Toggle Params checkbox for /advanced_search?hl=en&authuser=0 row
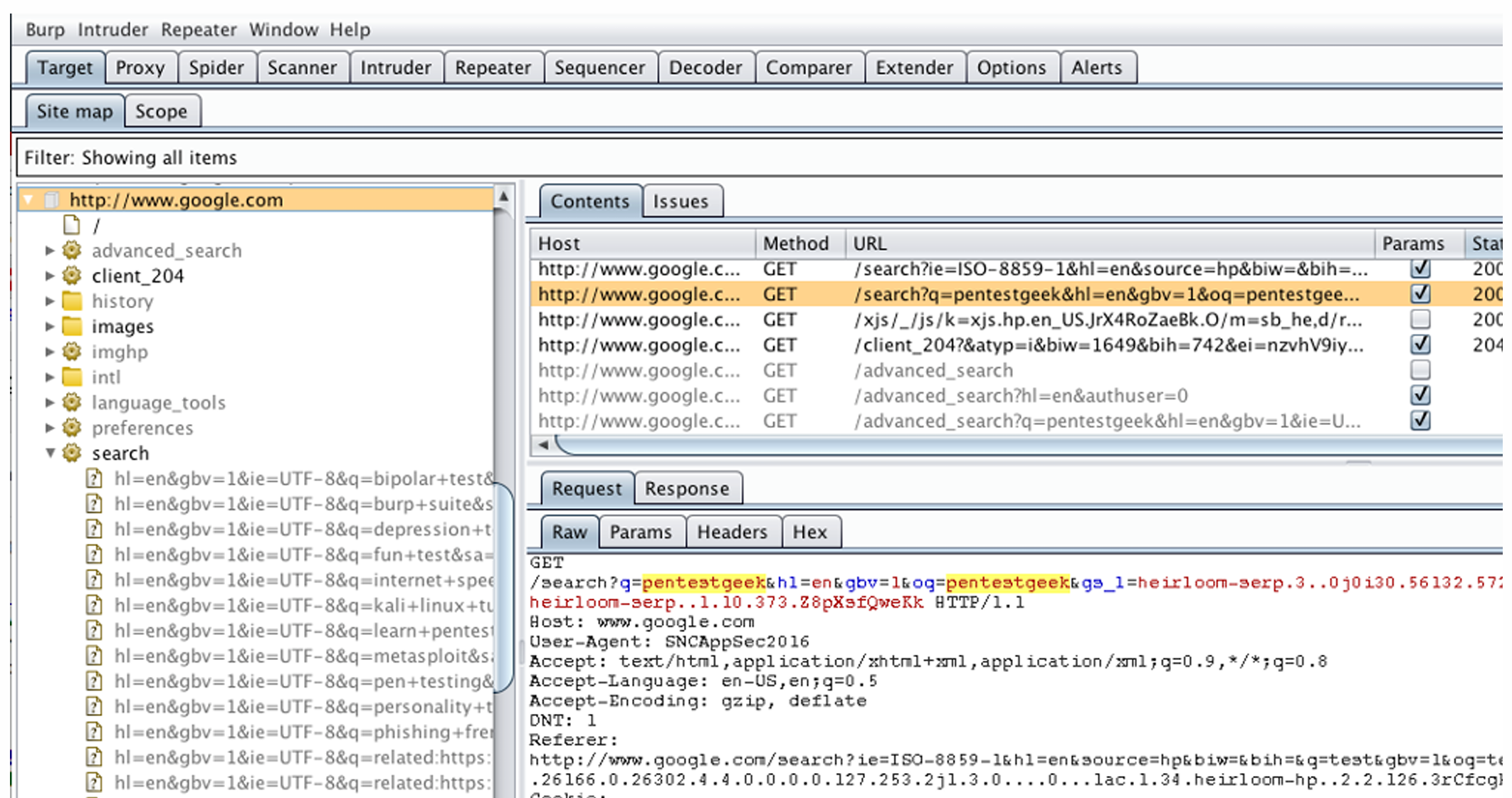 [x=1420, y=395]
